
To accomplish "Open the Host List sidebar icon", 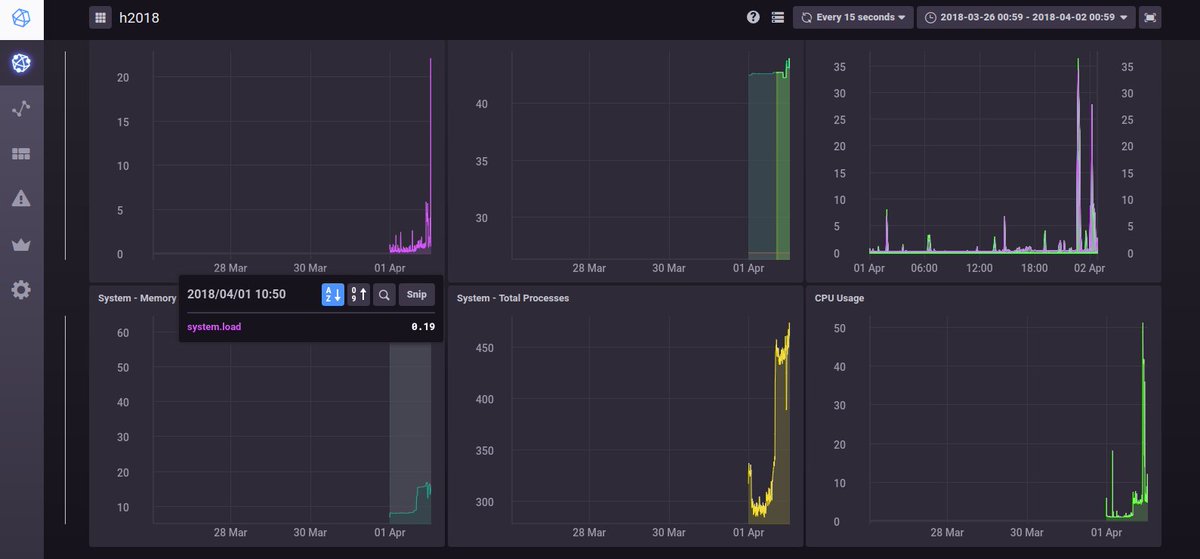I will coord(21,63).
